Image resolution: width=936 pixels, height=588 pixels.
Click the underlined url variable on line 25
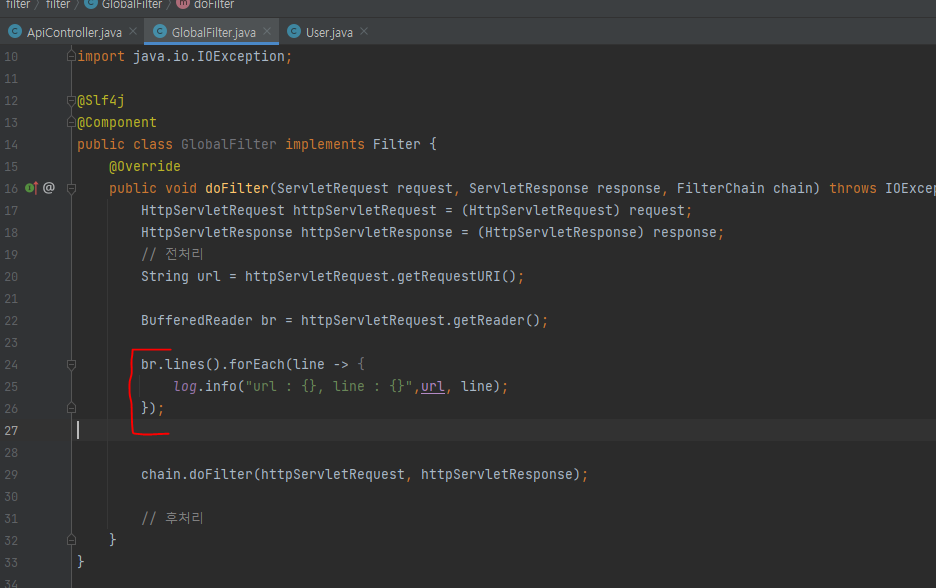click(x=432, y=386)
